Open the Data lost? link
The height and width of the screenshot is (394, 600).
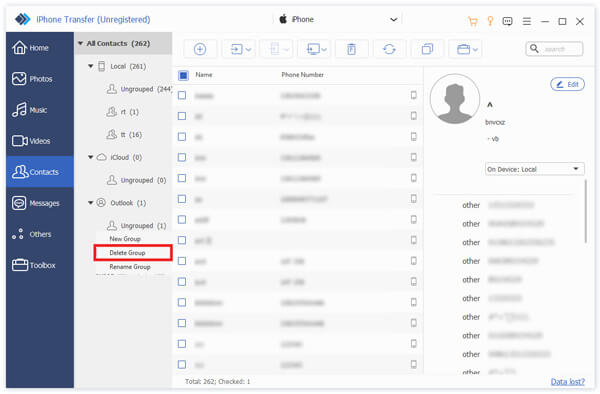coord(567,381)
